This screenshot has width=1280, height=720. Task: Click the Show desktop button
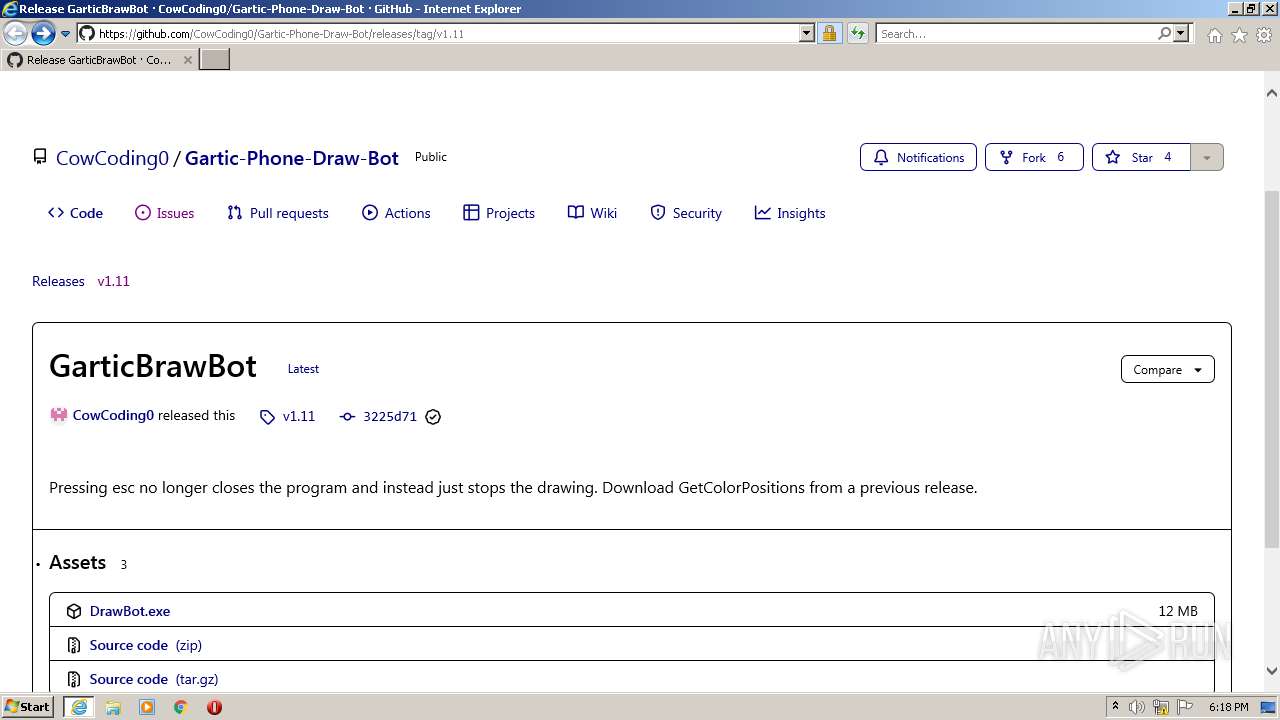click(x=1269, y=707)
